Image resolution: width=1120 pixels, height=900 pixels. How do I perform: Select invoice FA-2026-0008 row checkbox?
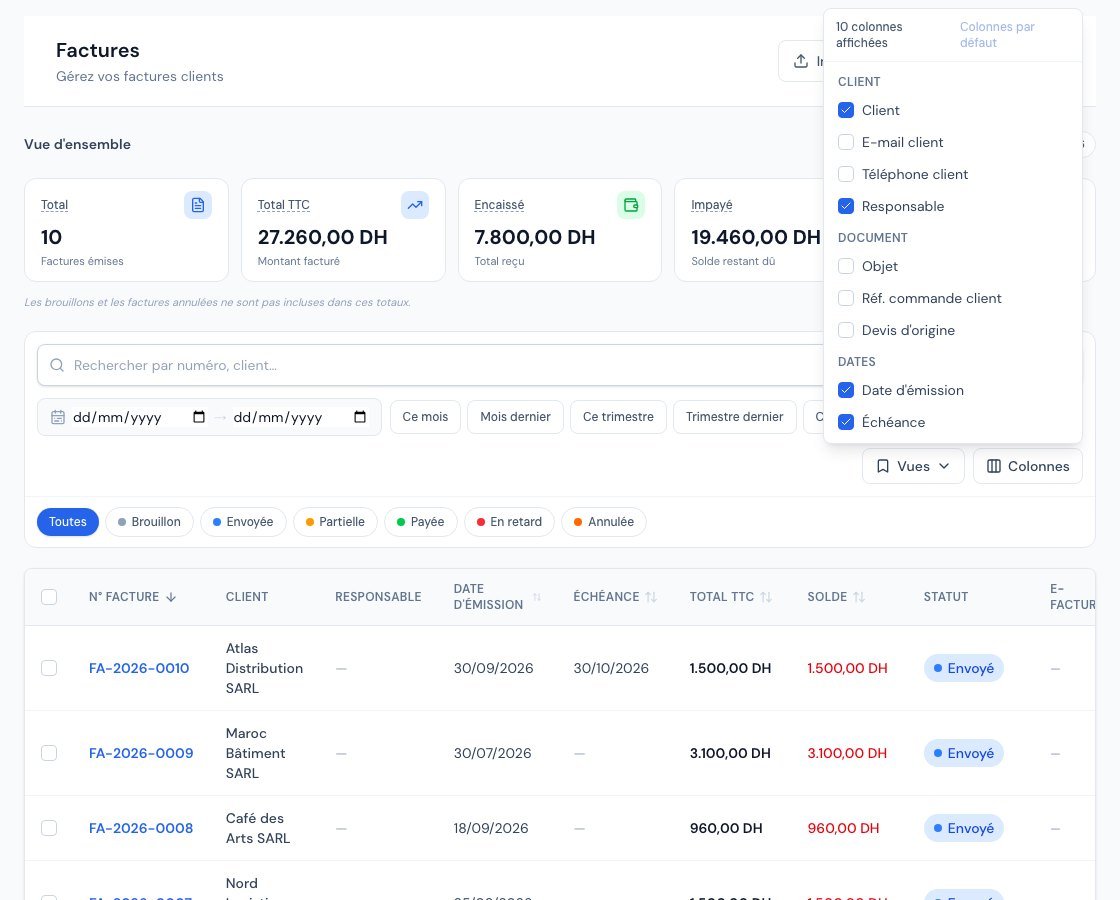(x=49, y=828)
